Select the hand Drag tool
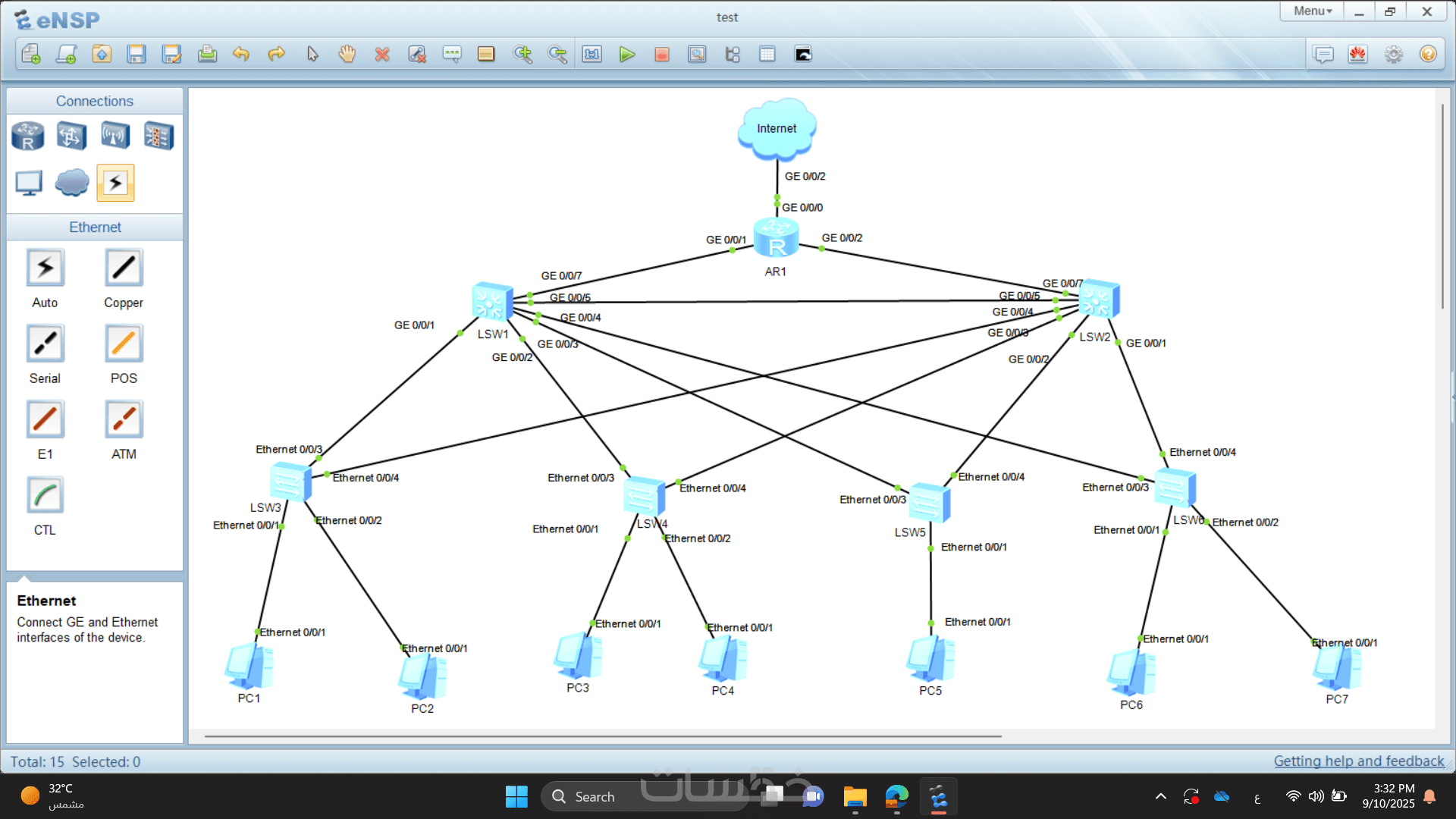Screen dimensions: 1456x819 point(347,54)
